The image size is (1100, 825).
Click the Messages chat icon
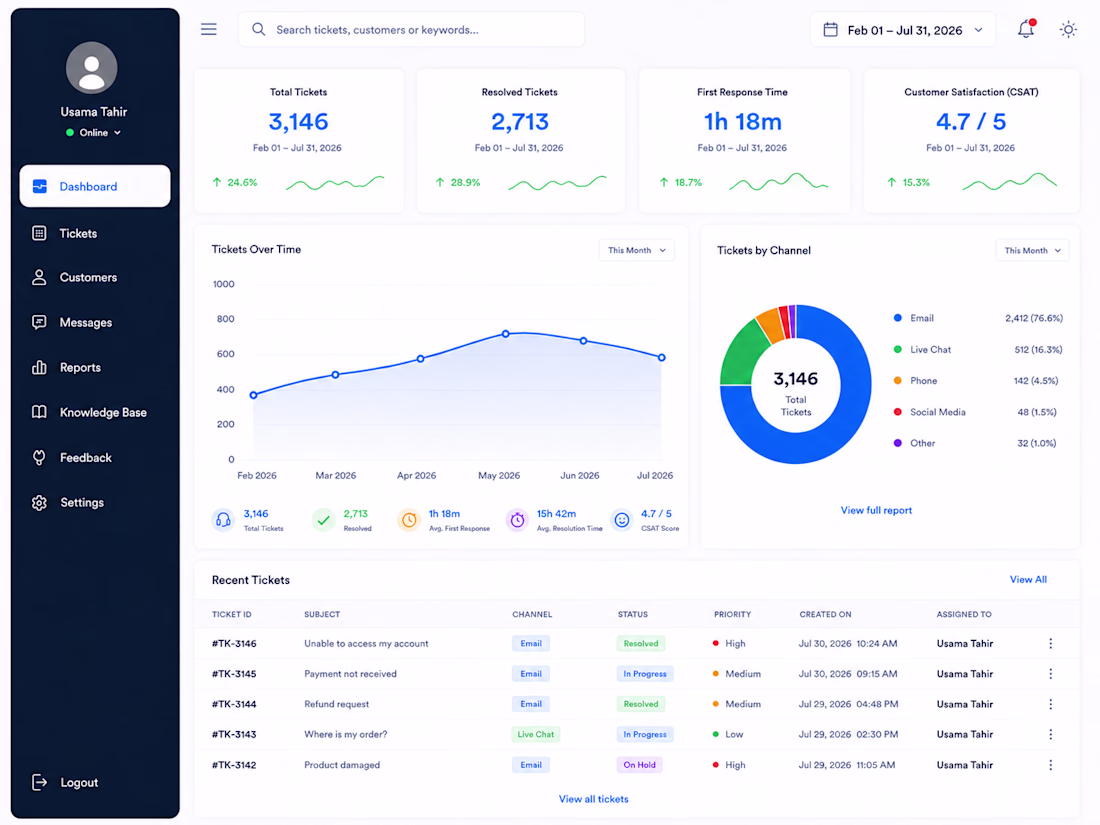(x=39, y=322)
